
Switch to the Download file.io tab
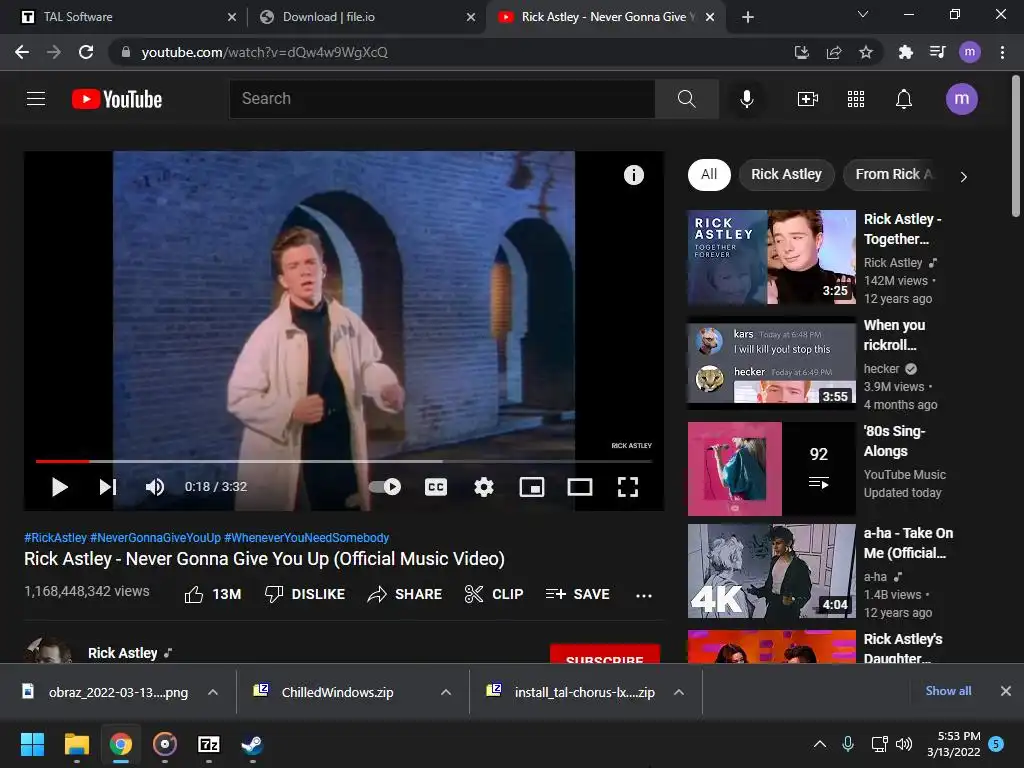click(x=366, y=17)
